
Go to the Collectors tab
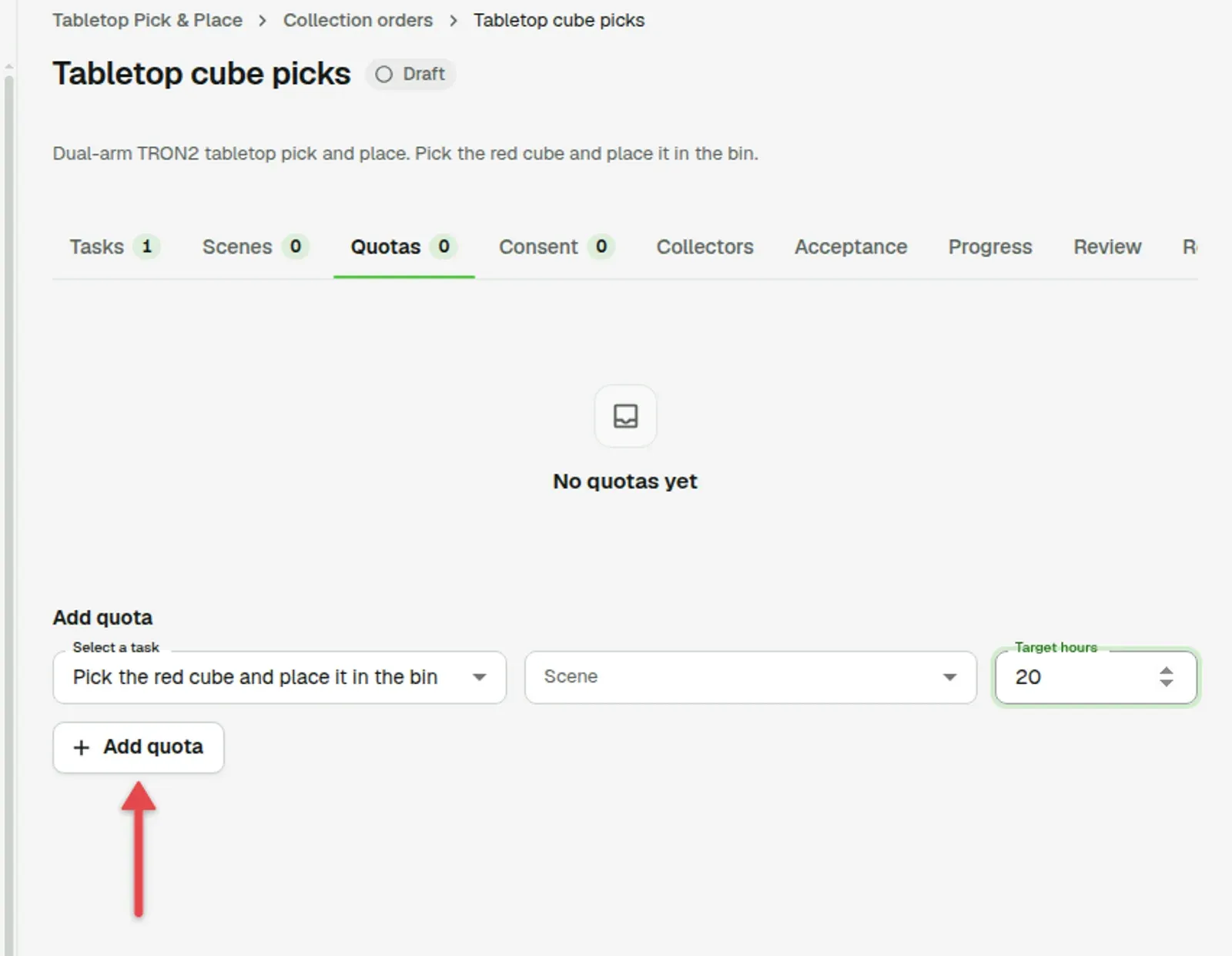pos(705,247)
